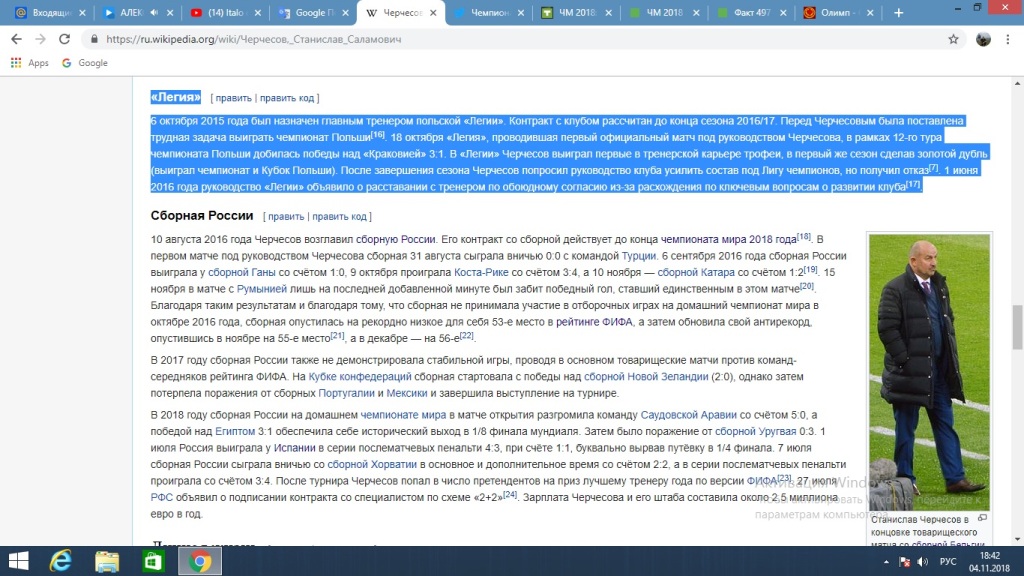Click the page's vertical scrollbar thumb

1017,327
